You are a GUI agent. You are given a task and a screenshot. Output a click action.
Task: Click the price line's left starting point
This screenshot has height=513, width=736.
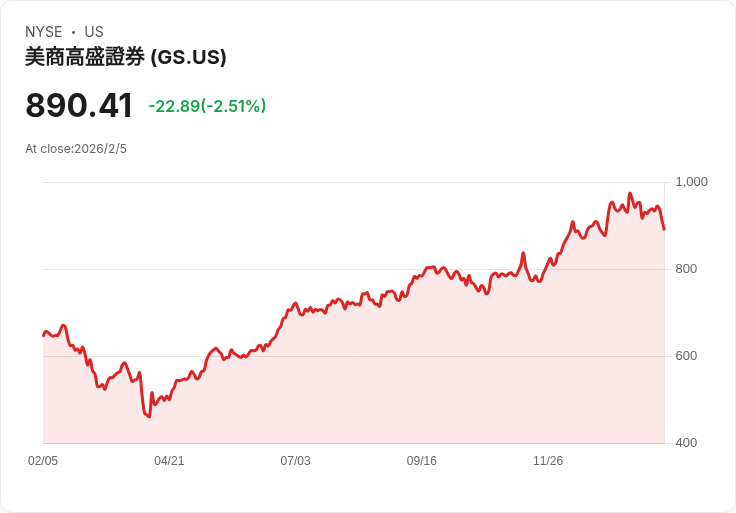click(x=43, y=335)
